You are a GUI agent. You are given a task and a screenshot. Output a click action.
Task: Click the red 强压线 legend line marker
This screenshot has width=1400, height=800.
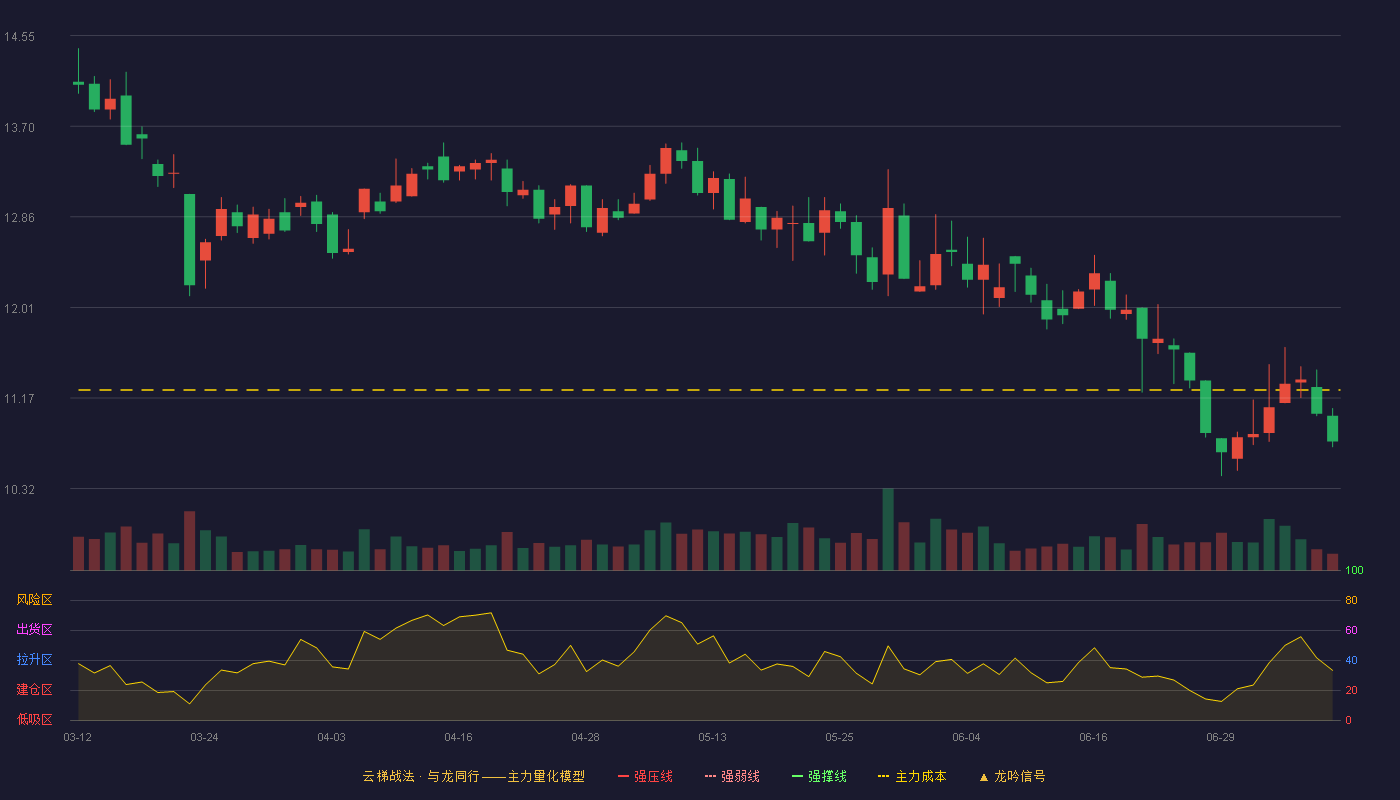click(x=624, y=776)
